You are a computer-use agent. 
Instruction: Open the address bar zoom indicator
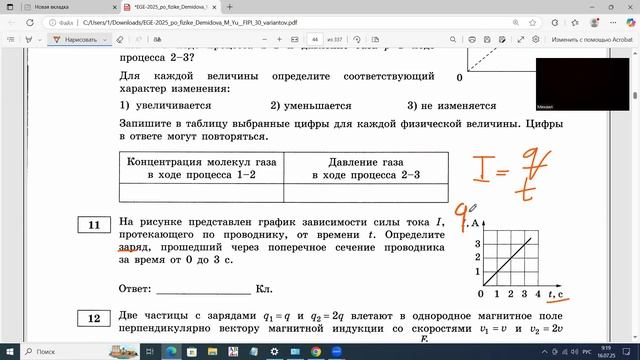click(x=516, y=23)
